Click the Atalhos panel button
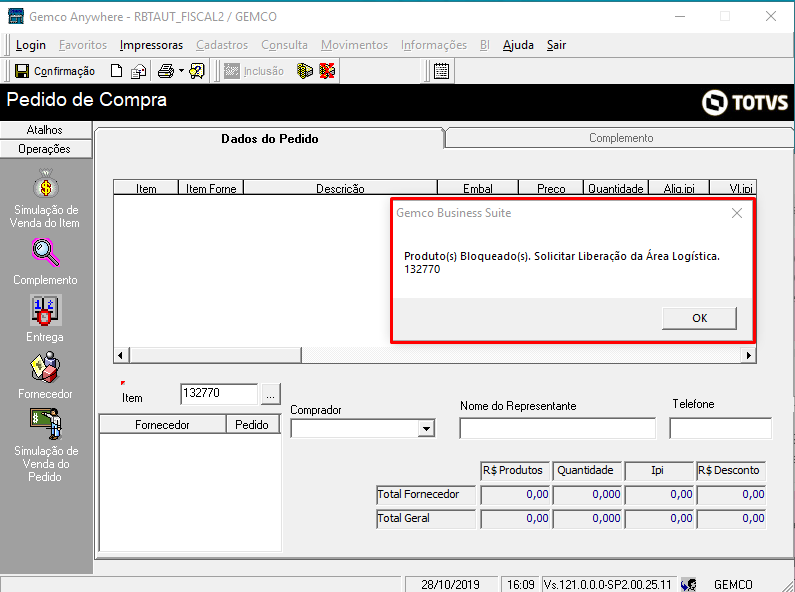The width and height of the screenshot is (795, 592). pyautogui.click(x=45, y=130)
